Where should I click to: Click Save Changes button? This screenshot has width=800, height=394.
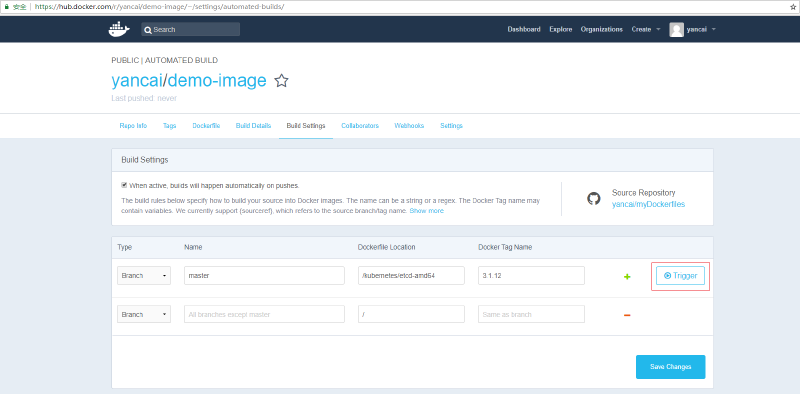[x=670, y=367]
